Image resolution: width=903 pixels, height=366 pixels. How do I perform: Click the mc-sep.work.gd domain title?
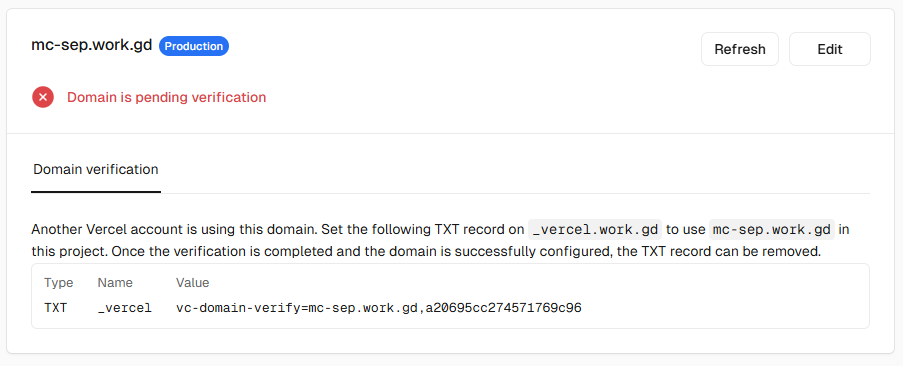coord(92,45)
